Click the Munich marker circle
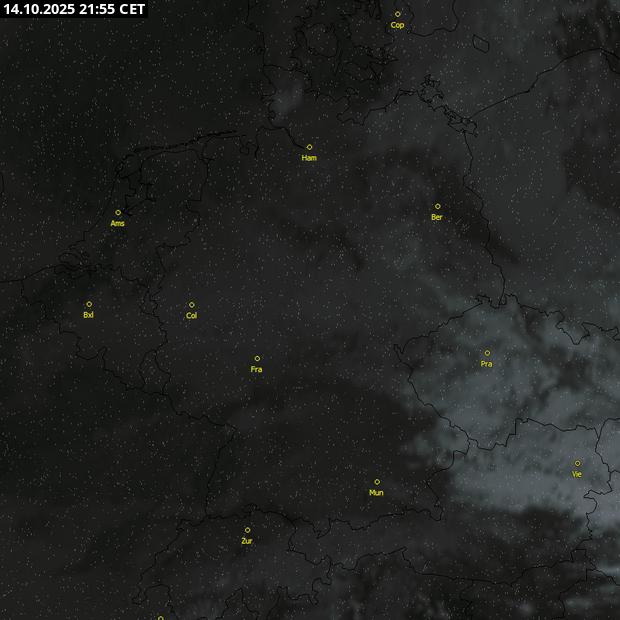This screenshot has height=620, width=620. (377, 482)
